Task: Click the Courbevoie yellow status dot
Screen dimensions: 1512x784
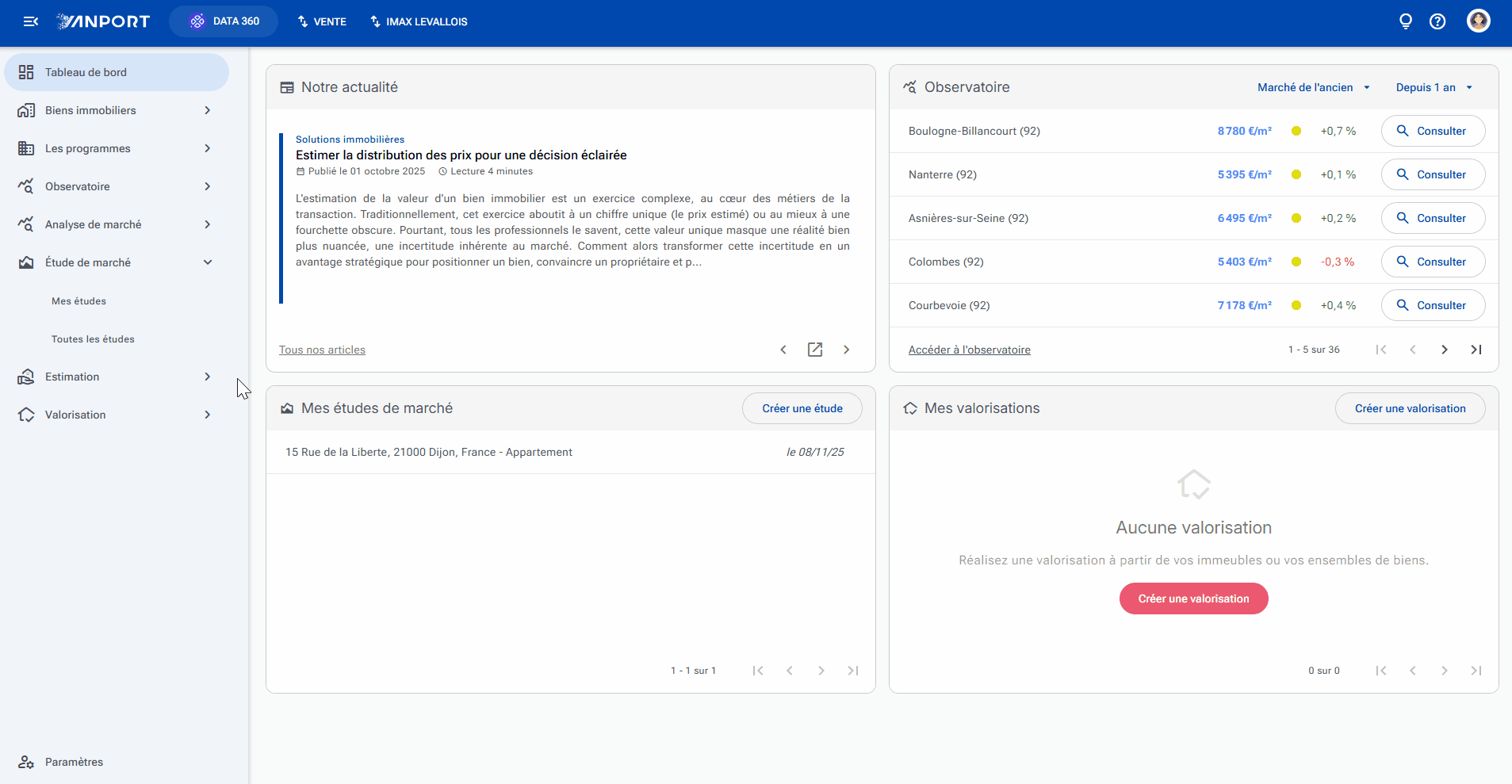Action: pyautogui.click(x=1296, y=305)
